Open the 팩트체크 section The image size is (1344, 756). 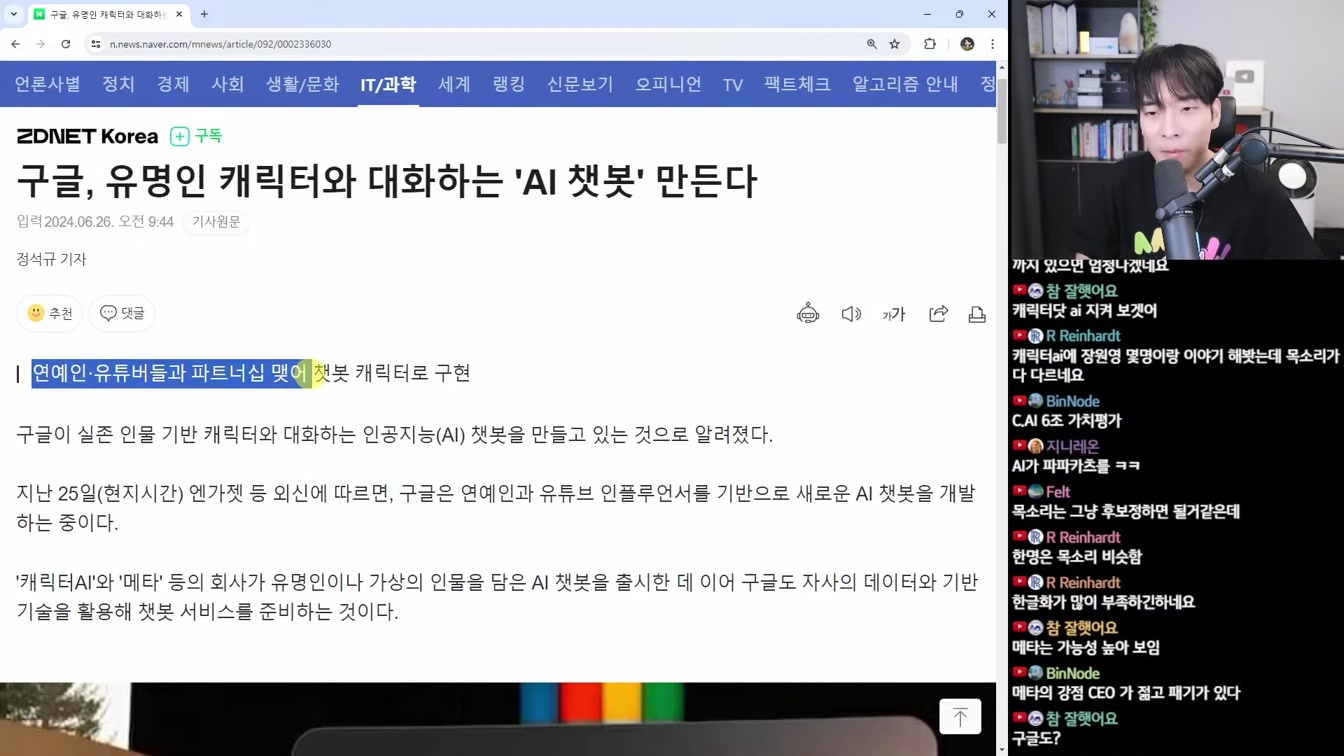click(x=797, y=85)
